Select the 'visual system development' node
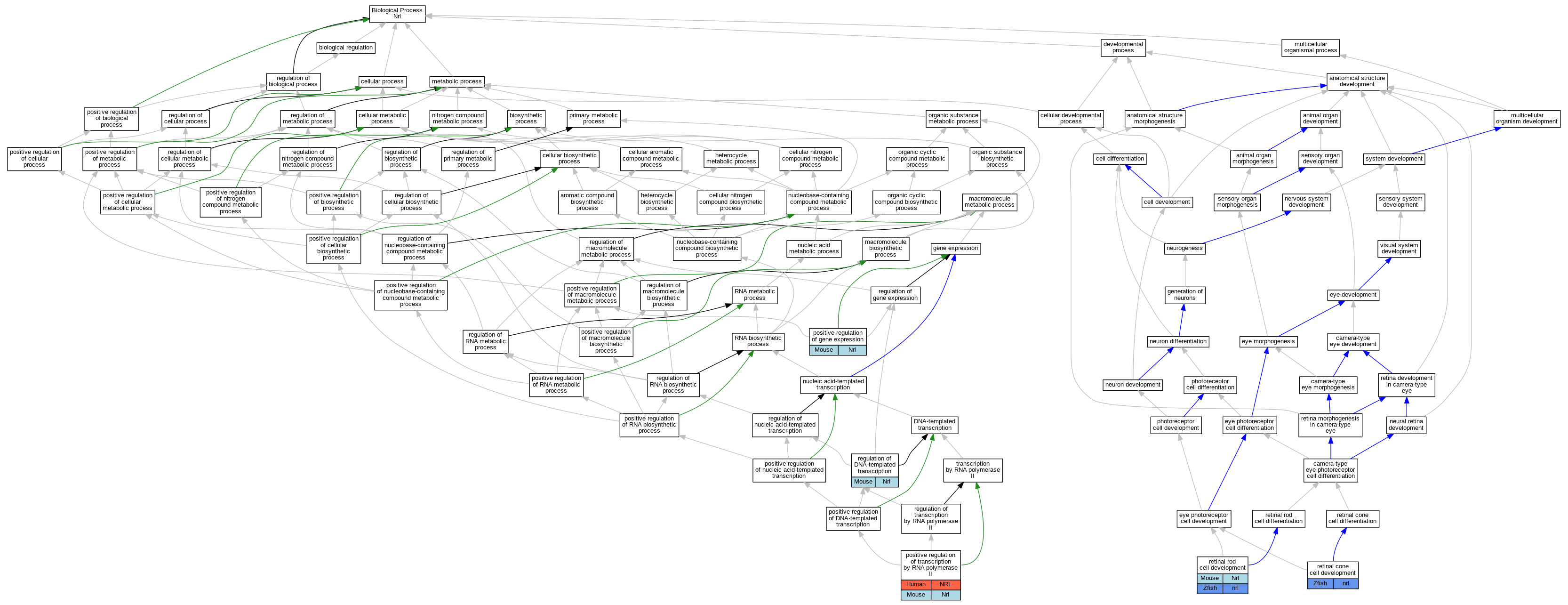The width and height of the screenshot is (1568, 605). point(1399,249)
